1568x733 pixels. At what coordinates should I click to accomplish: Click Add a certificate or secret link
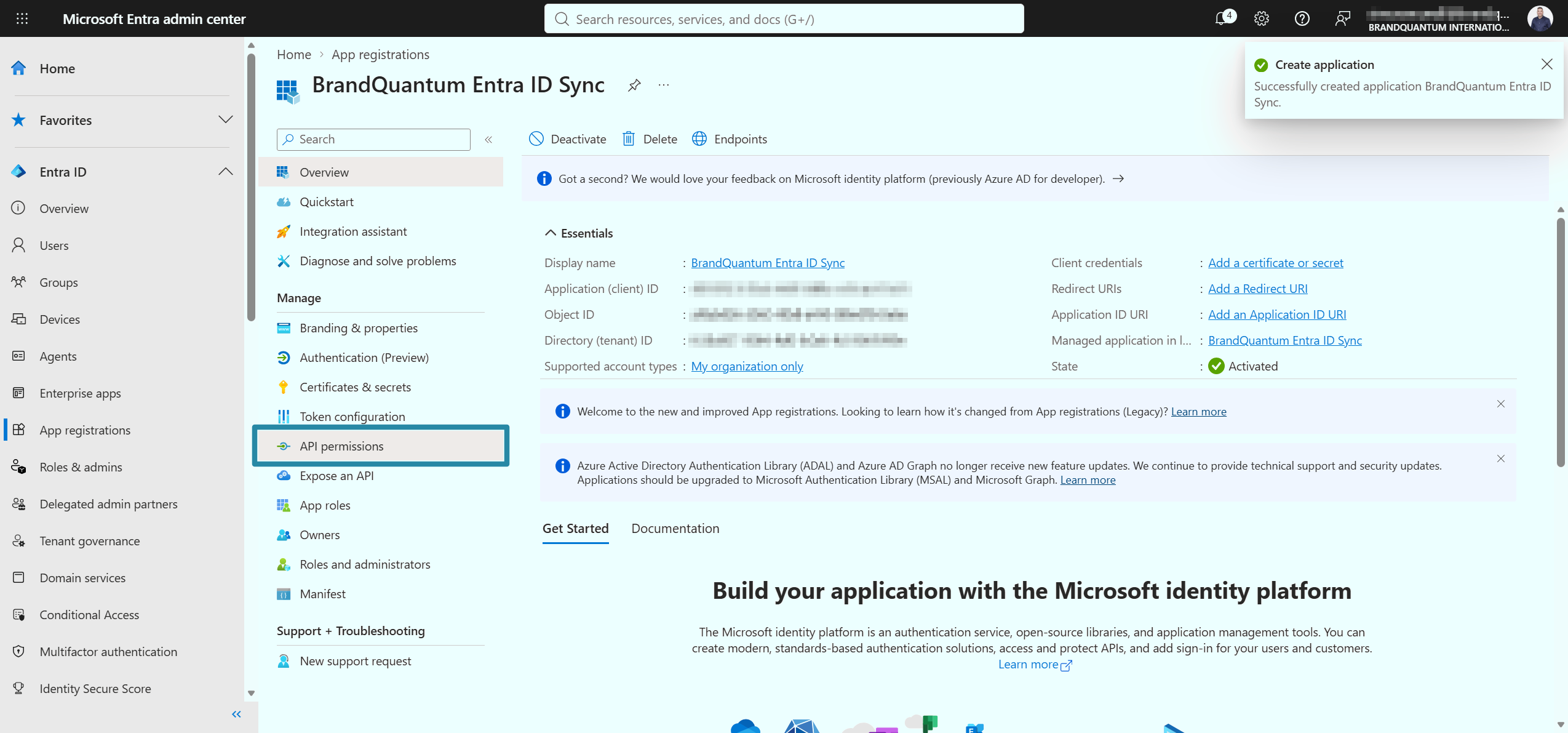point(1275,263)
